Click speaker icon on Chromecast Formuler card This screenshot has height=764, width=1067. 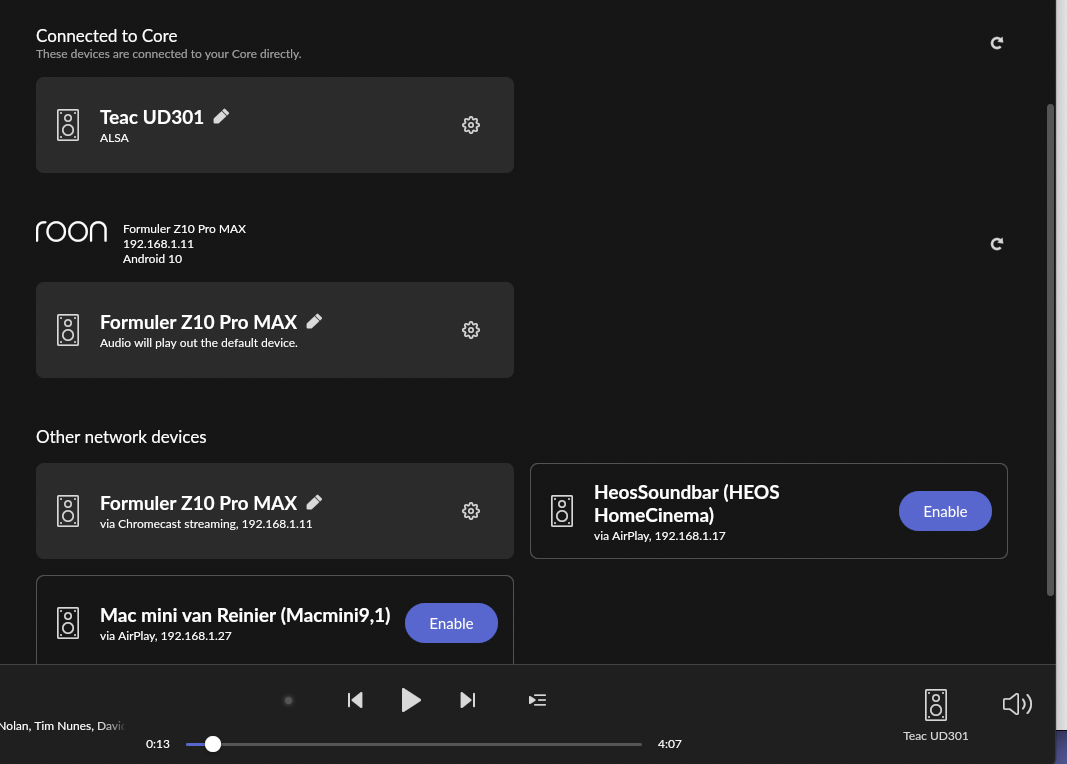[x=68, y=511]
